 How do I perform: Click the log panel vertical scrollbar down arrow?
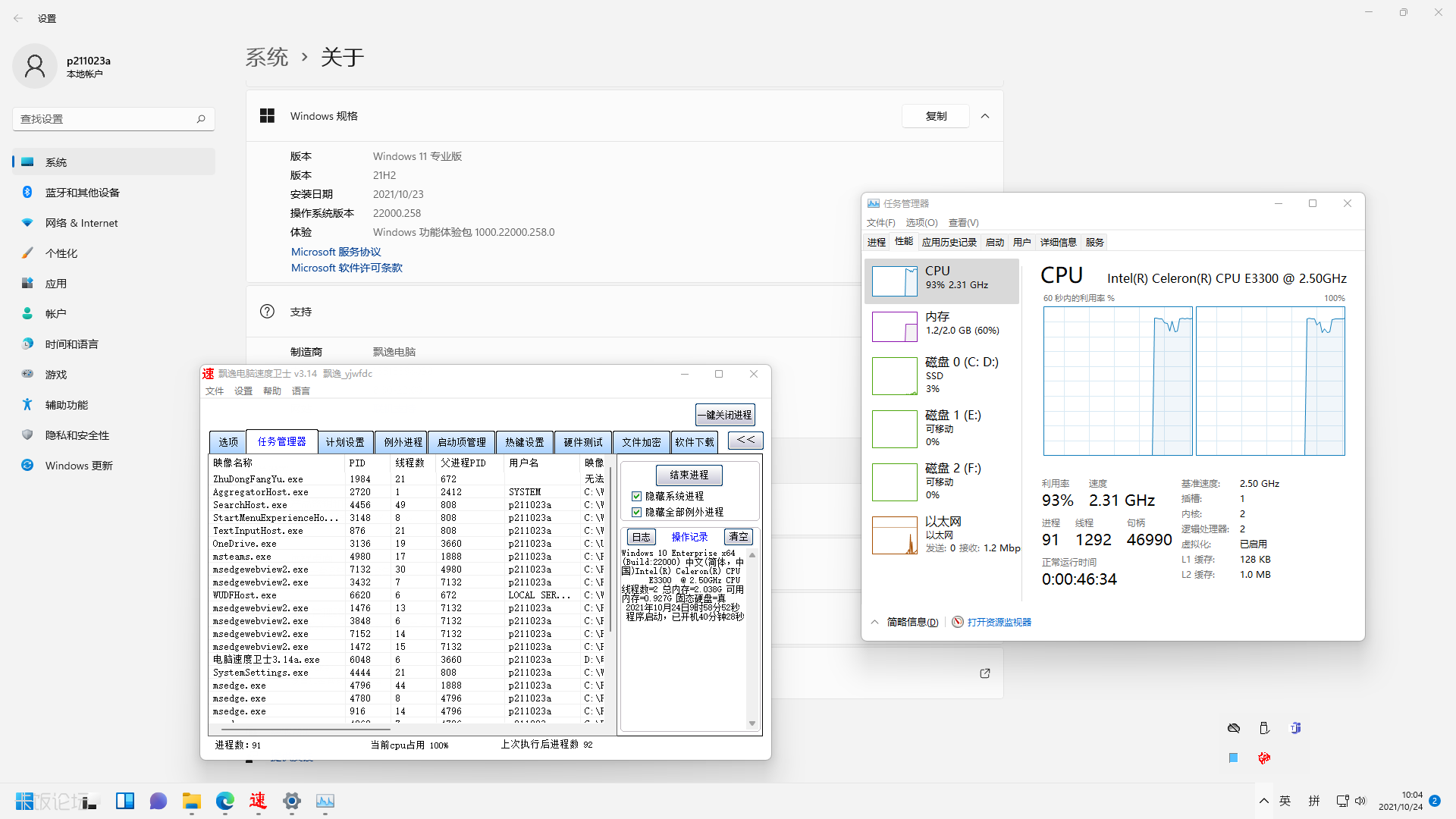[752, 723]
